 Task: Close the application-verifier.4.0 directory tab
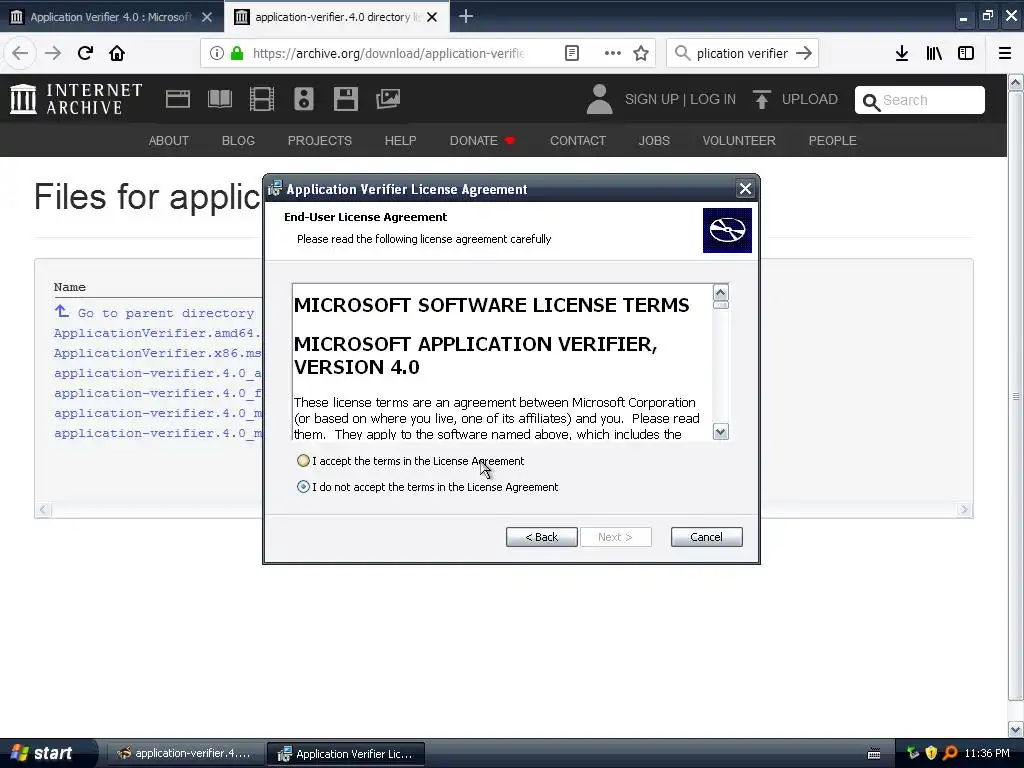(x=432, y=17)
